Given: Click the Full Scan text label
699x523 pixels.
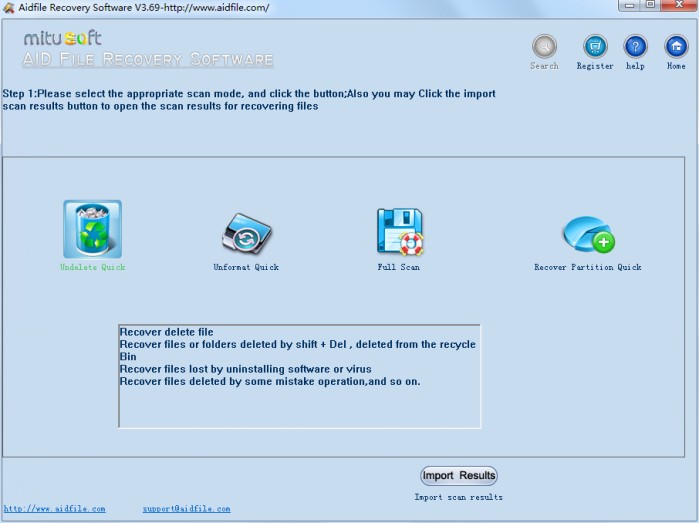Looking at the screenshot, I should tap(399, 268).
